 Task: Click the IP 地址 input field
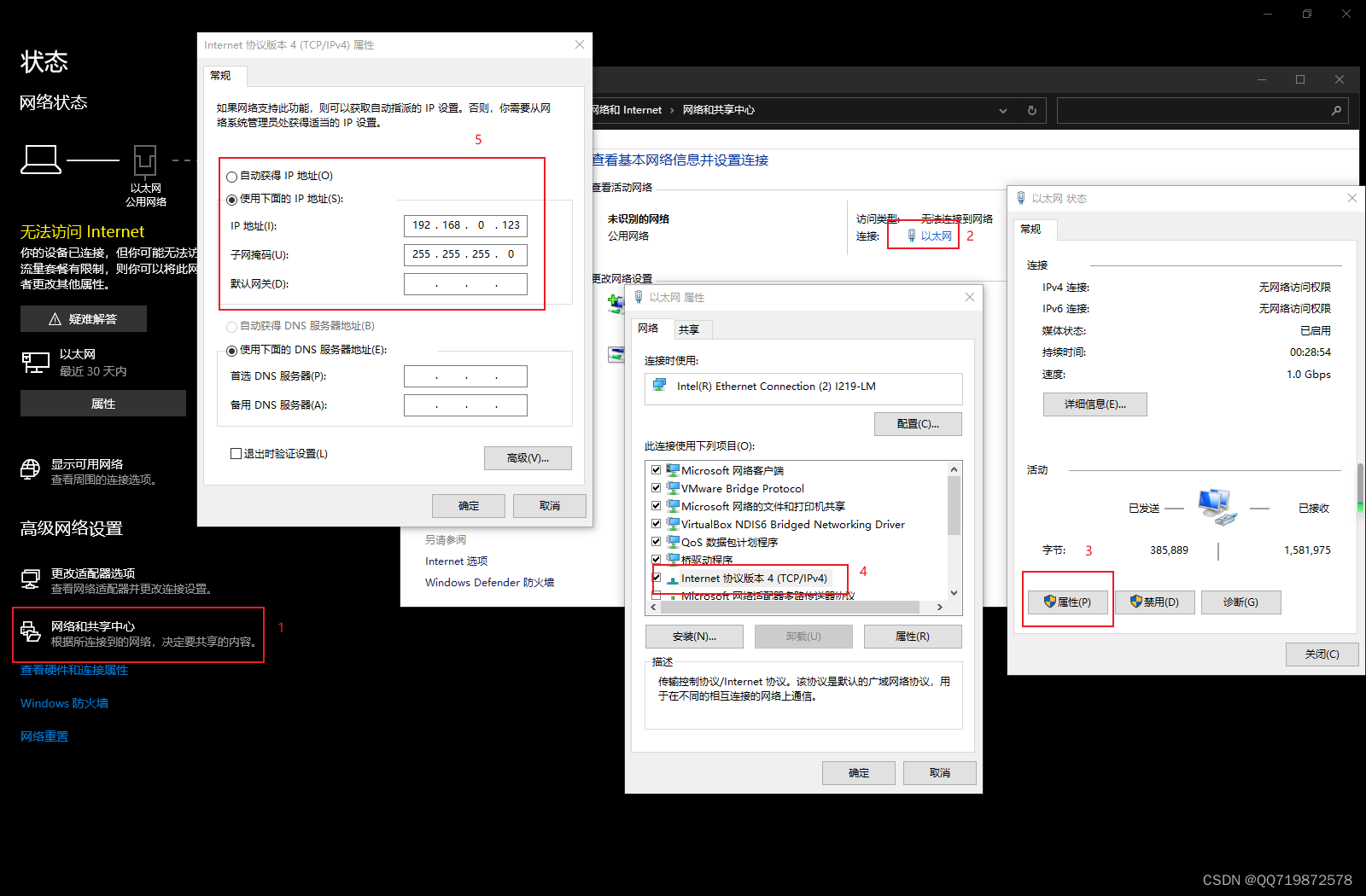(x=465, y=226)
